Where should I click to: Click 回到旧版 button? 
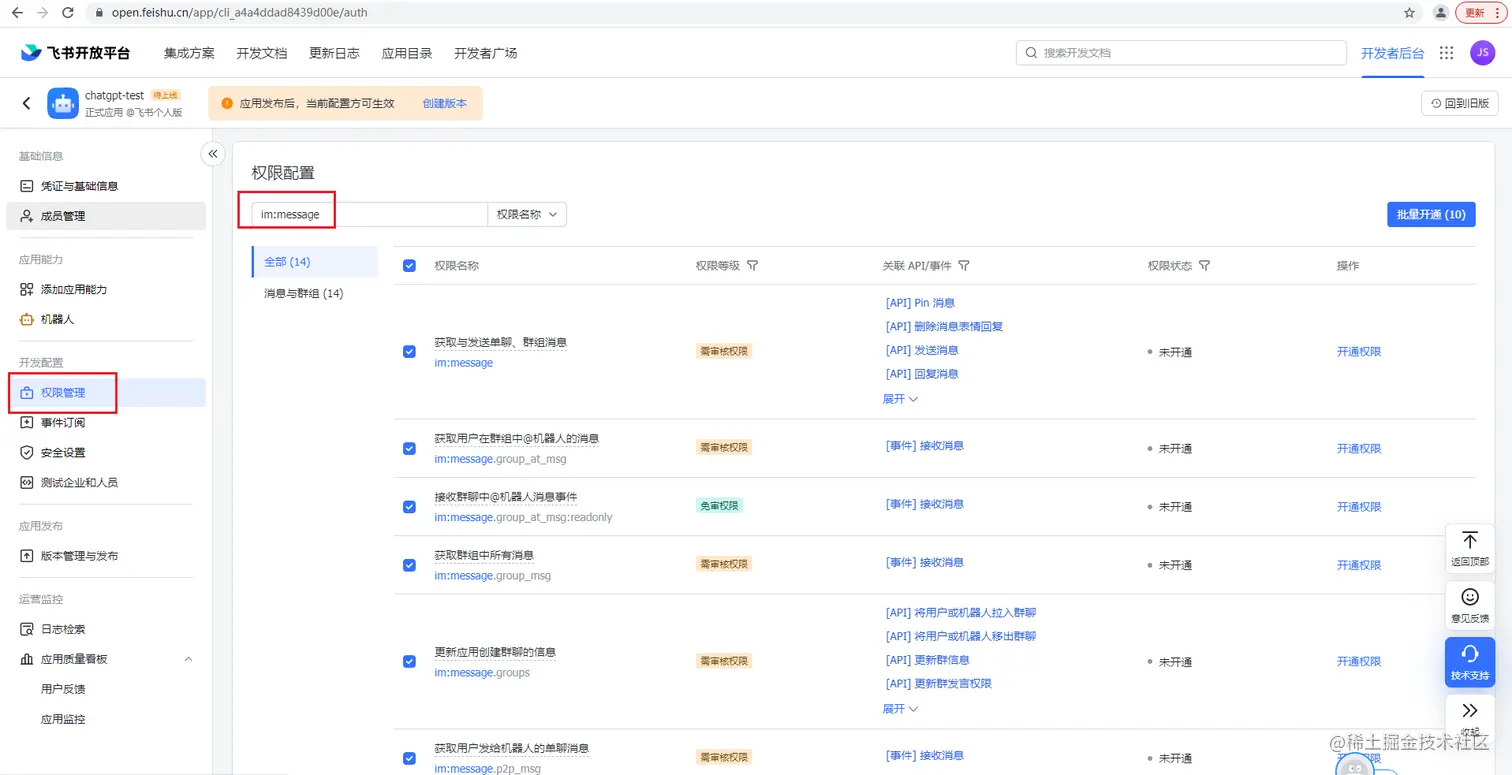[x=1460, y=103]
